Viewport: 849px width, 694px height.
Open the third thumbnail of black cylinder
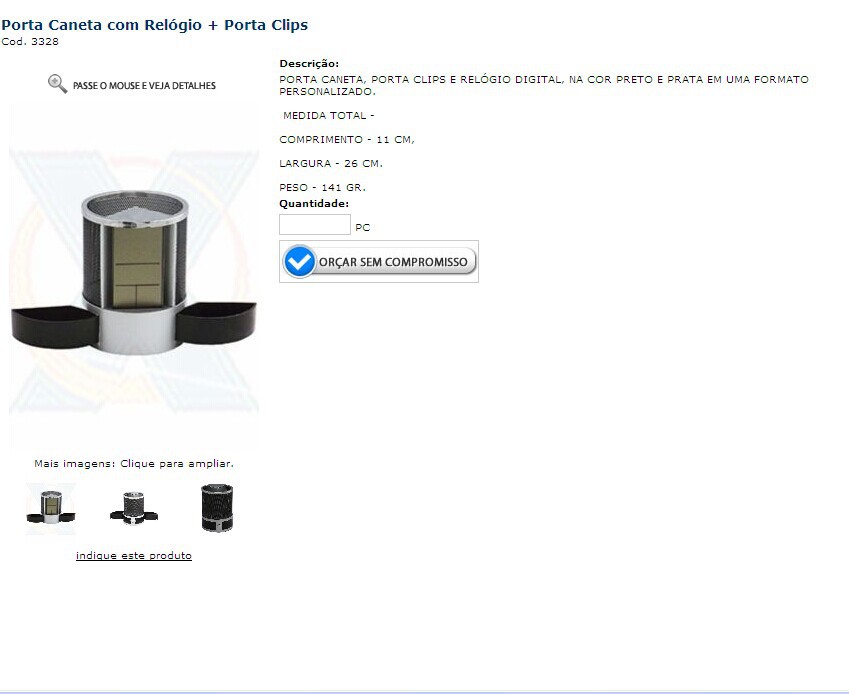(x=217, y=508)
